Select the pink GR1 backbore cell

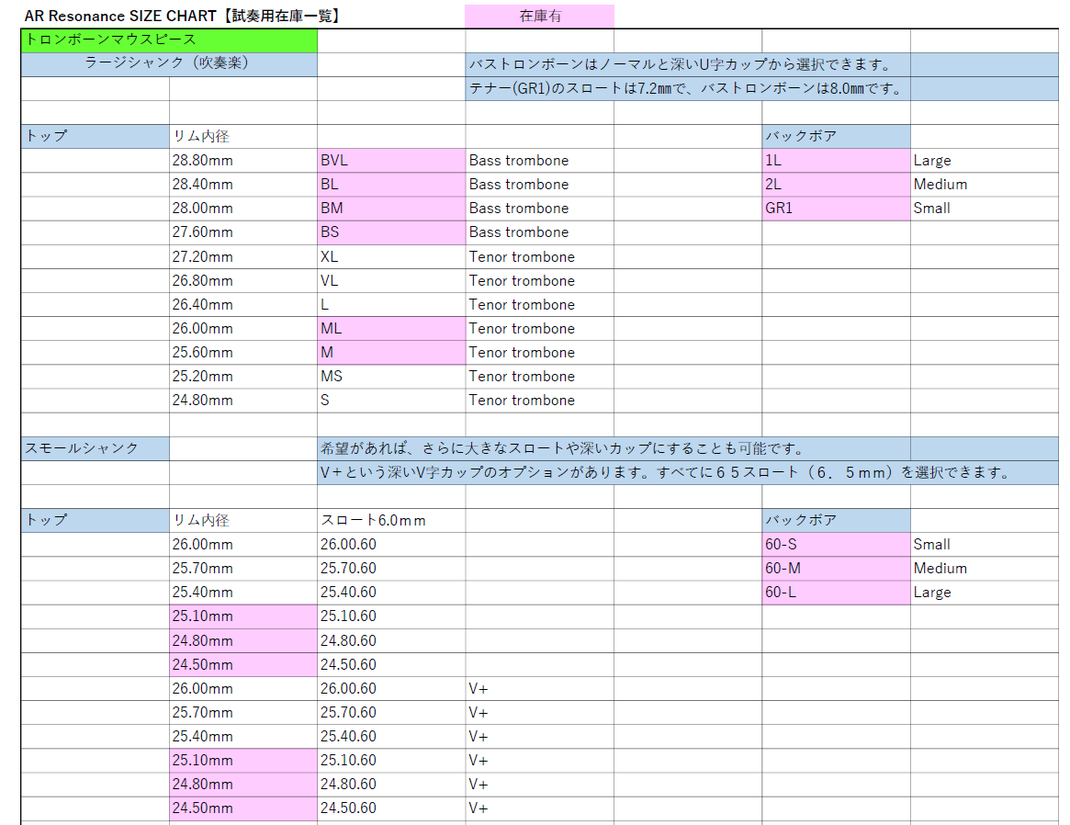coord(836,208)
